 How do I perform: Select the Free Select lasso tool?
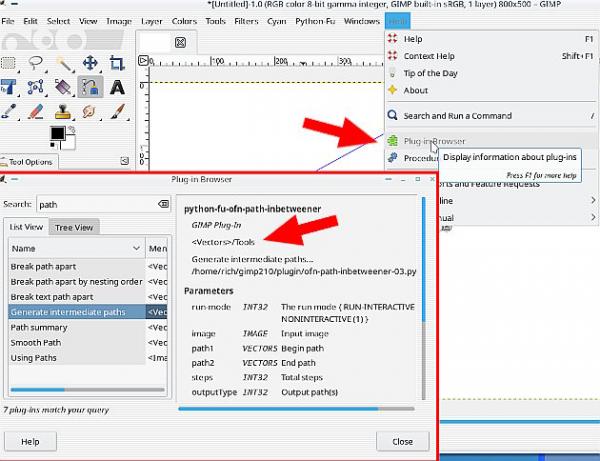pyautogui.click(x=36, y=64)
